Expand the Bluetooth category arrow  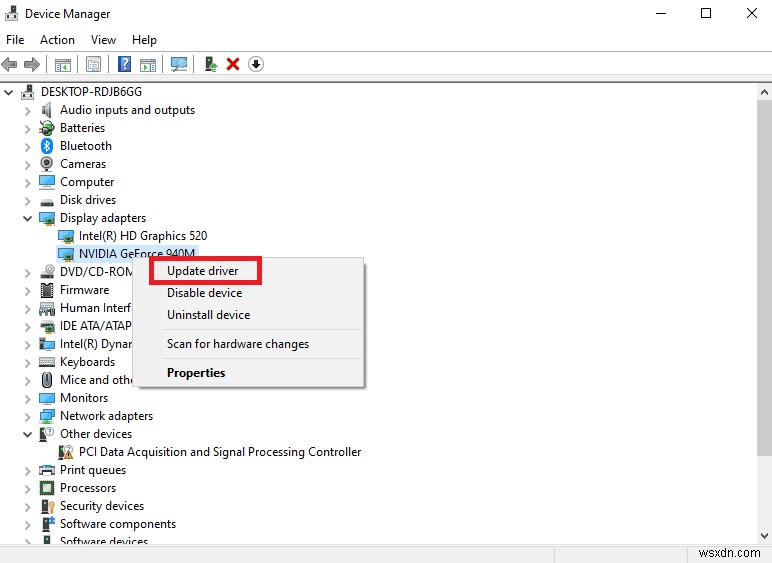[x=28, y=147]
